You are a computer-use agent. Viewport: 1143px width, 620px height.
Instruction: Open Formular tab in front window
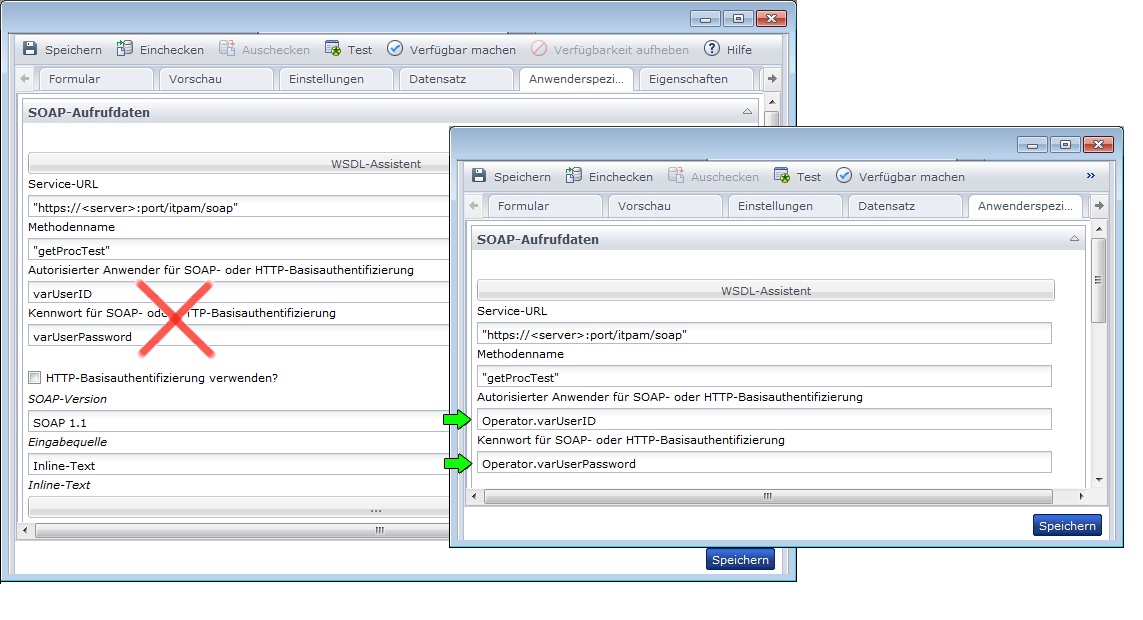545,206
